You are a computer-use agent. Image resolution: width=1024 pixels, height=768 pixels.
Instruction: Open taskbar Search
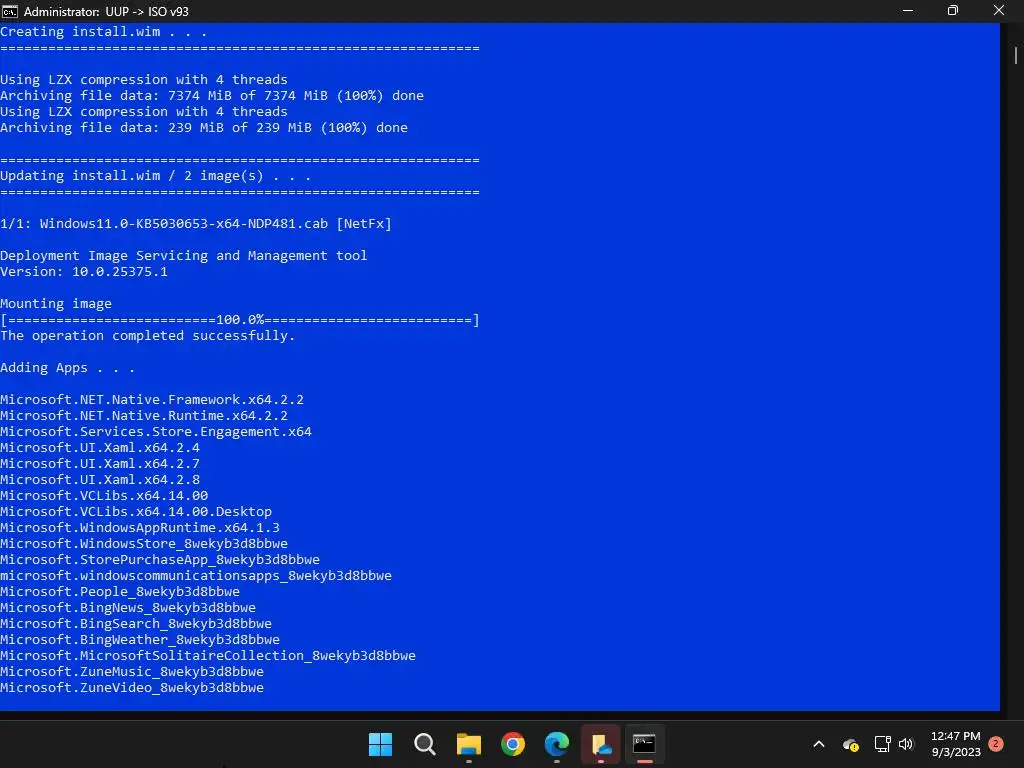(x=424, y=744)
